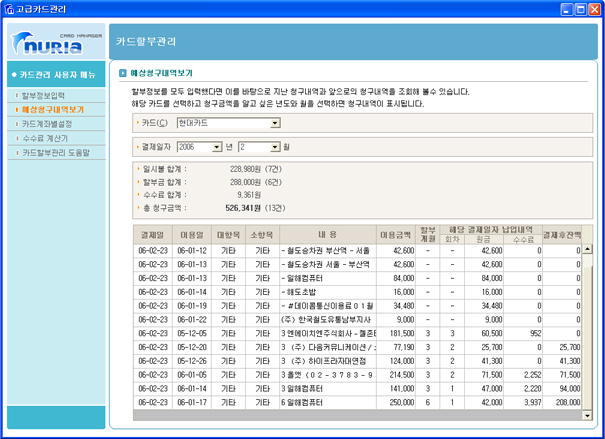Click table scrollbar down arrow
Image resolution: width=605 pixels, height=439 pixels.
(588, 417)
